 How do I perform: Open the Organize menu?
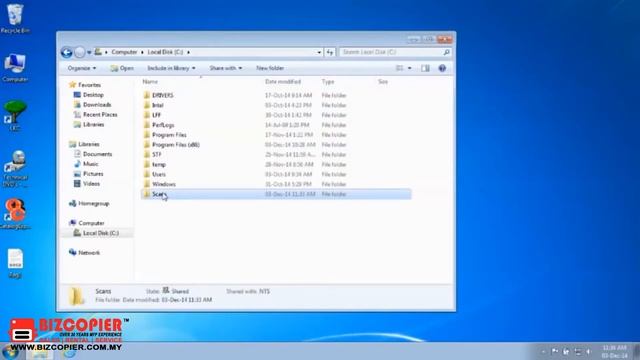click(82, 68)
